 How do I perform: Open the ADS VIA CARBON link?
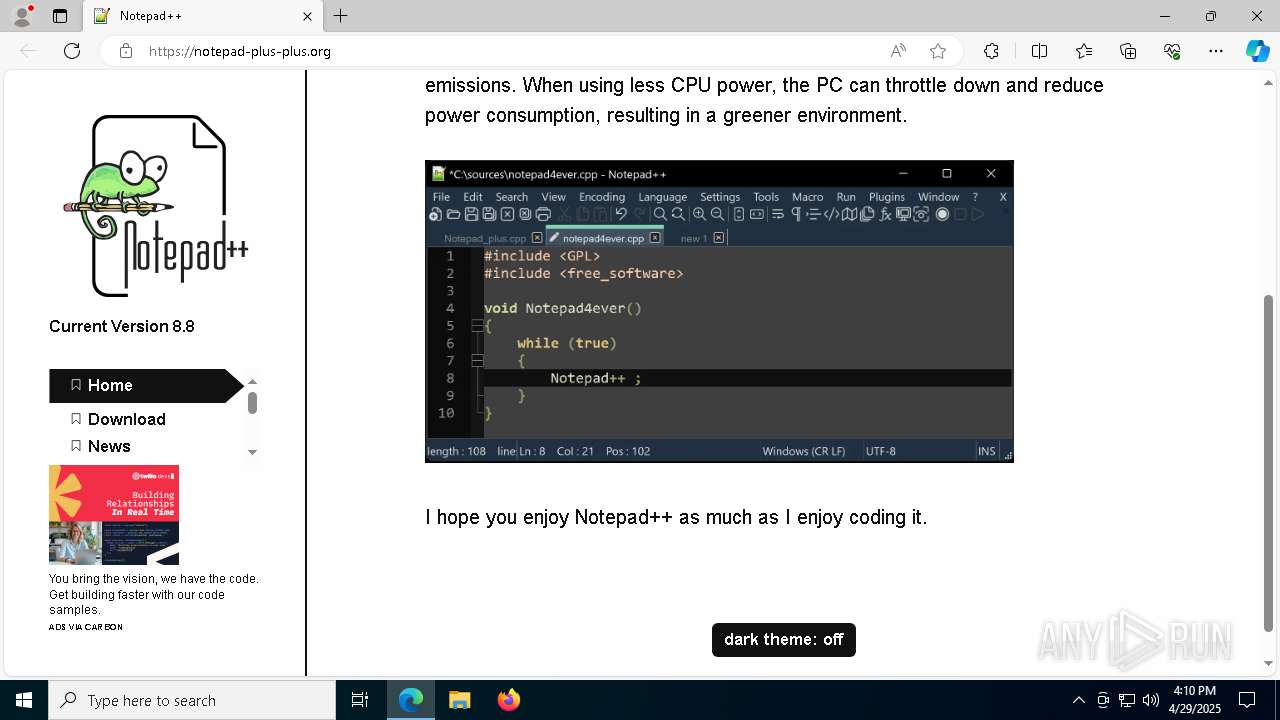tap(86, 627)
